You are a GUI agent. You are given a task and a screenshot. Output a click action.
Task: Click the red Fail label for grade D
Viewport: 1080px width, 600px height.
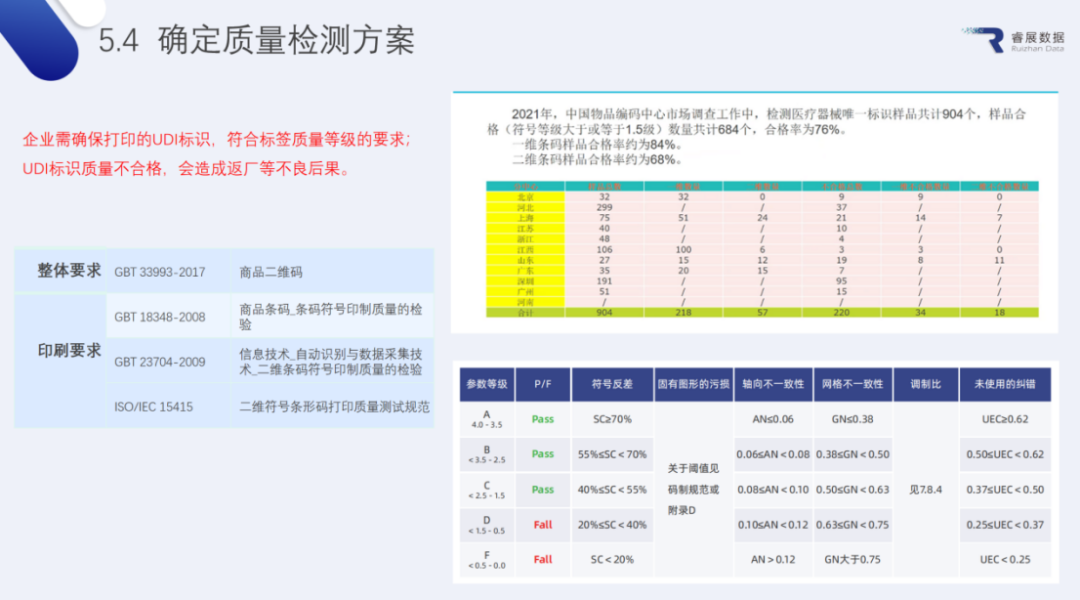click(x=542, y=524)
